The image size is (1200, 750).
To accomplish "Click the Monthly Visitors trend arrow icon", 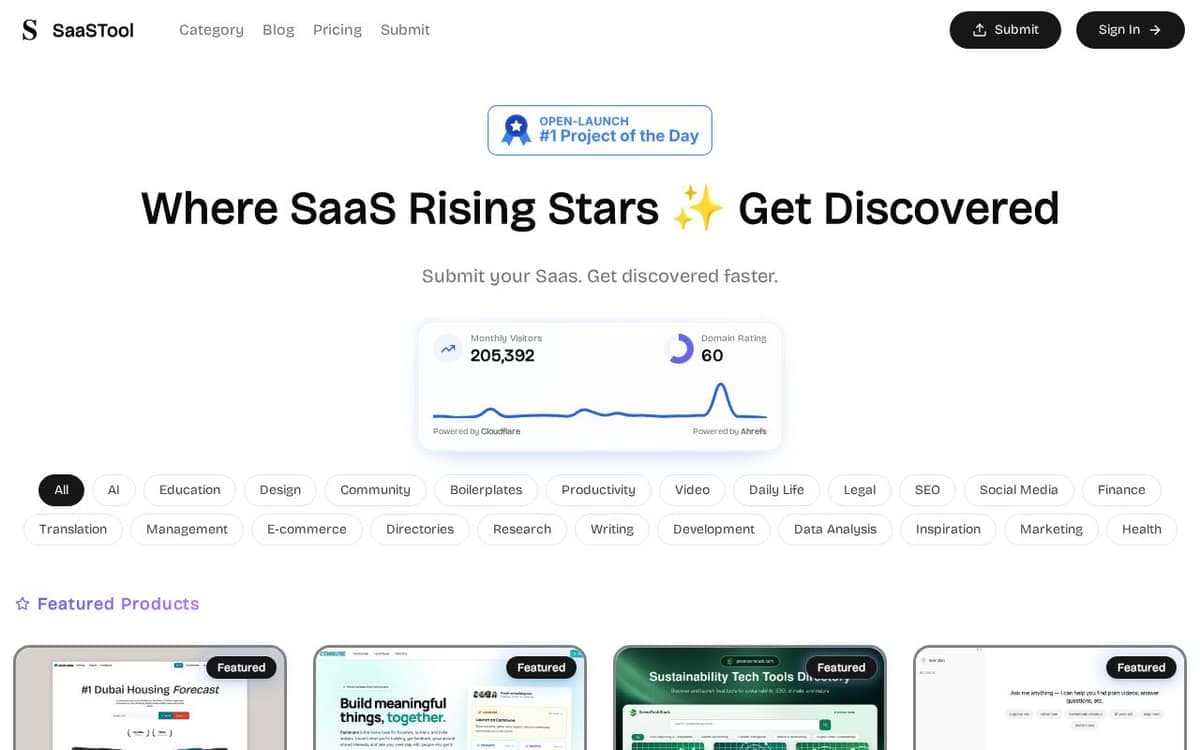I will pyautogui.click(x=448, y=349).
